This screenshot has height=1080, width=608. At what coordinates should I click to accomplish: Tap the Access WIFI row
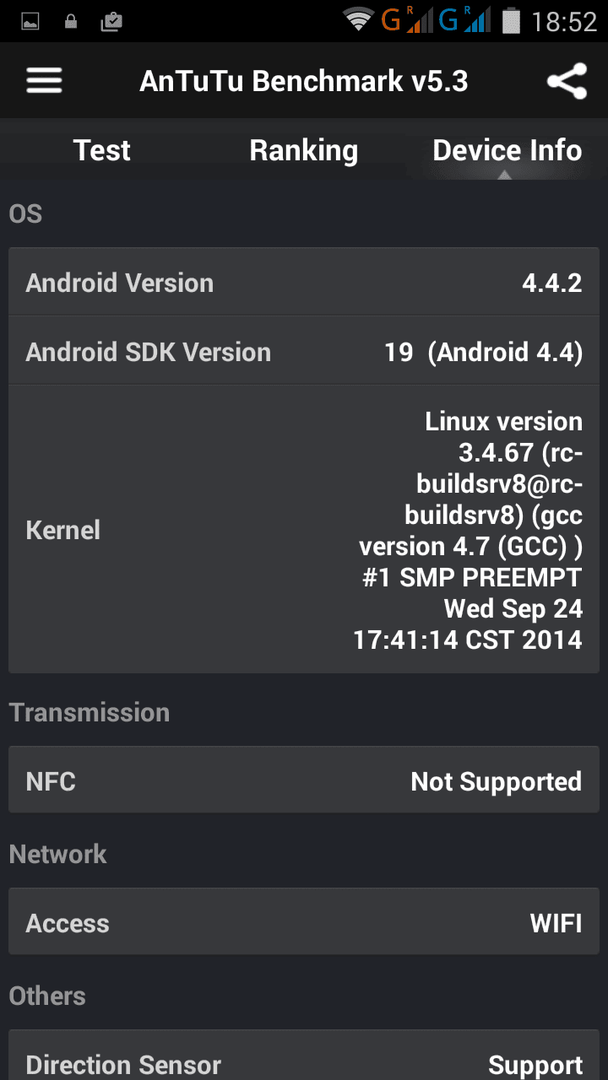(x=304, y=922)
